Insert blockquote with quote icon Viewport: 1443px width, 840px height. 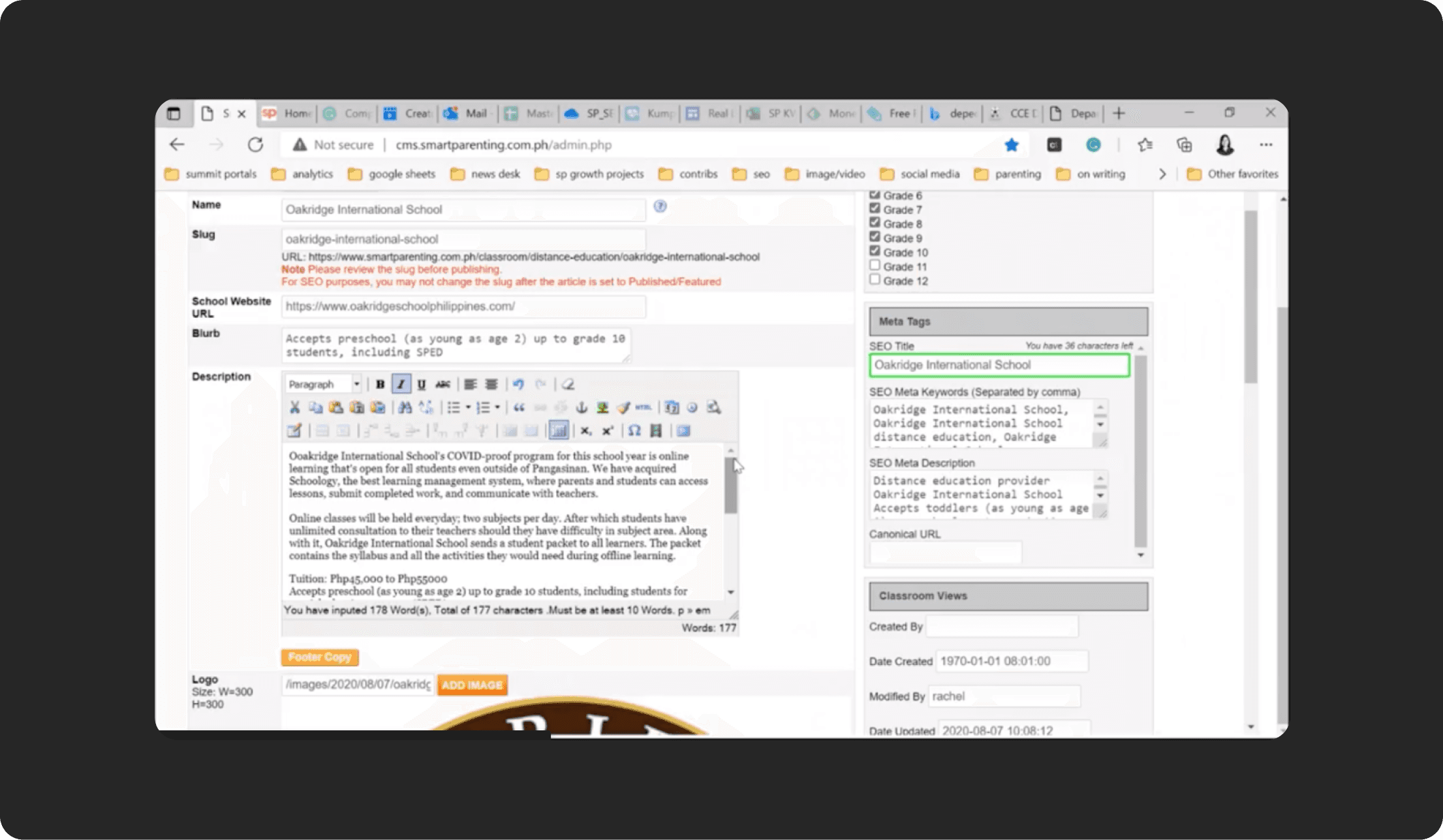519,408
